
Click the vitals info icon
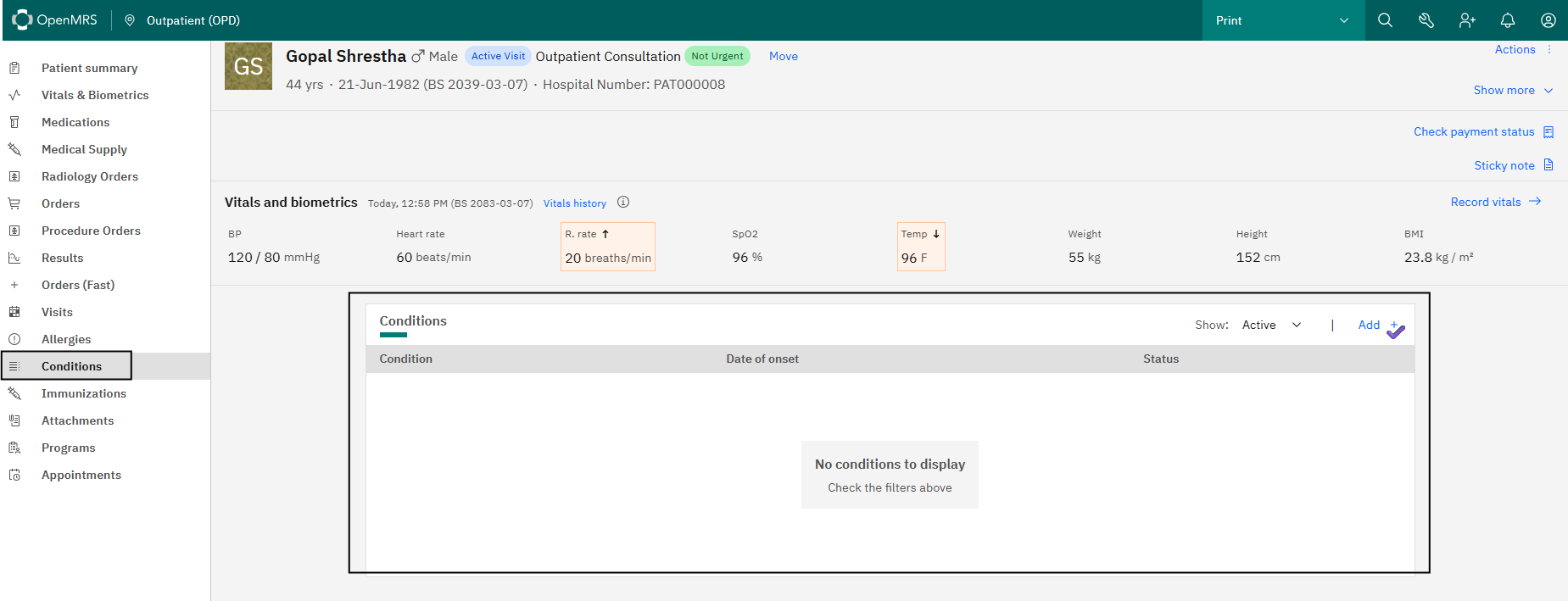623,202
